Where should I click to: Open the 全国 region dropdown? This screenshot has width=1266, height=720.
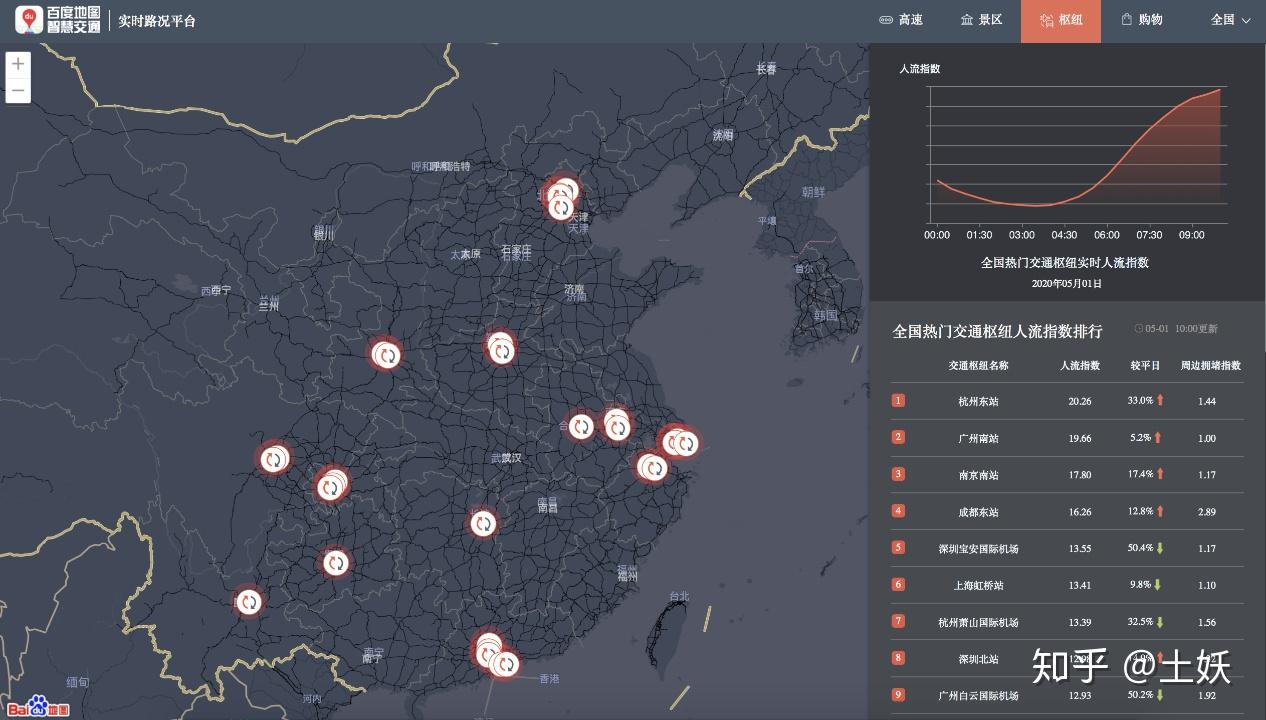click(x=1231, y=20)
